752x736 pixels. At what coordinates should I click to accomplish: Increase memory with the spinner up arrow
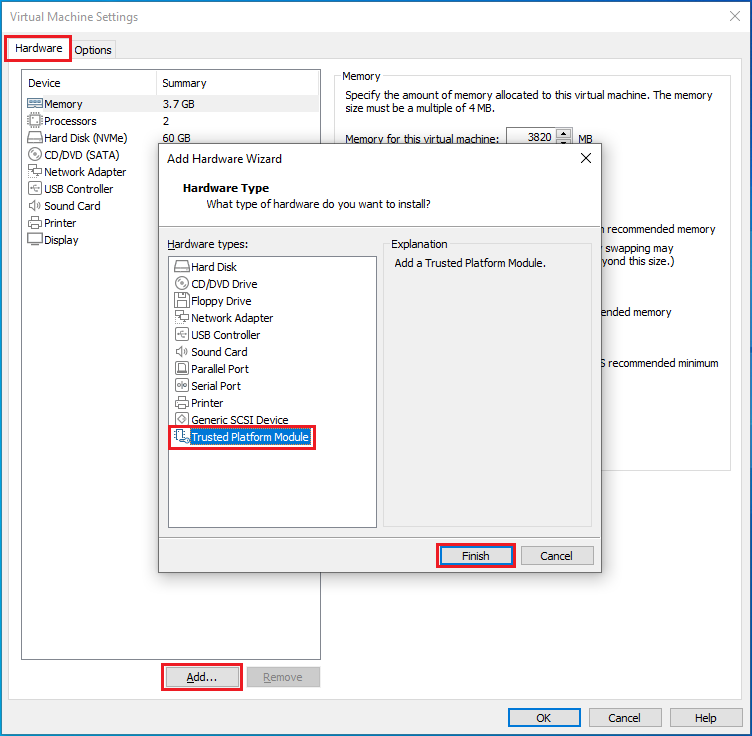(564, 133)
